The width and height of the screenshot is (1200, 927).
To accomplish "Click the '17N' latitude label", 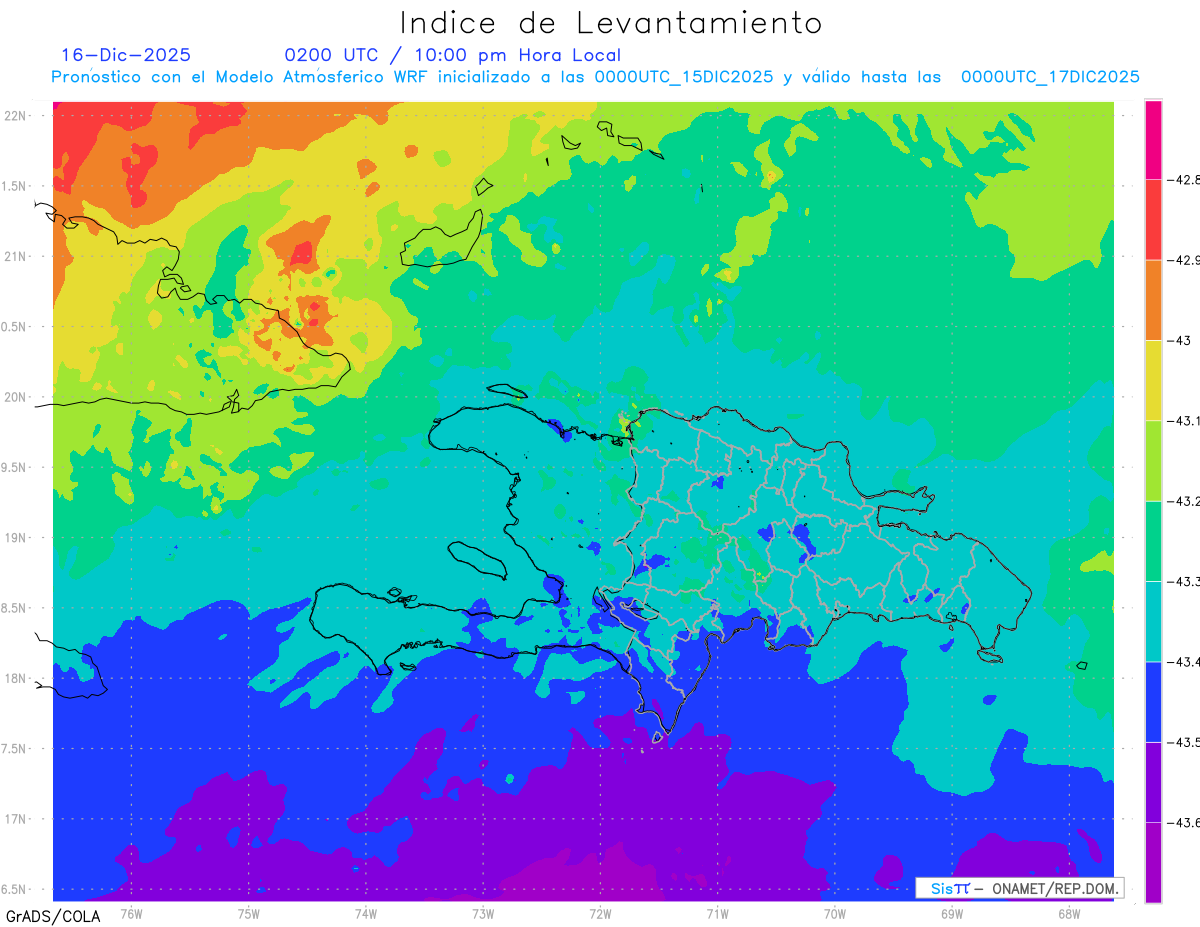I will click(15, 819).
